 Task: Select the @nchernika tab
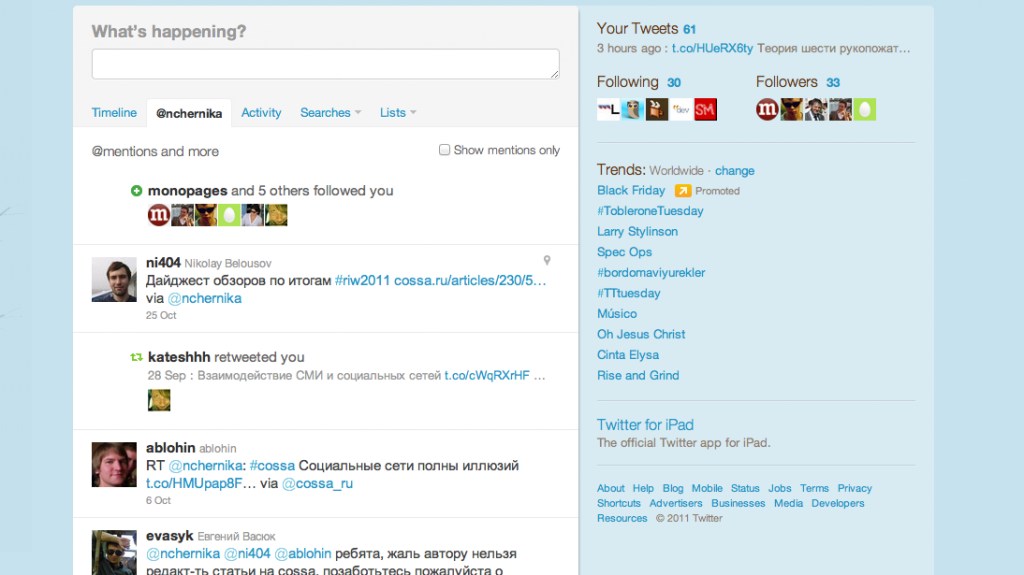click(x=189, y=113)
